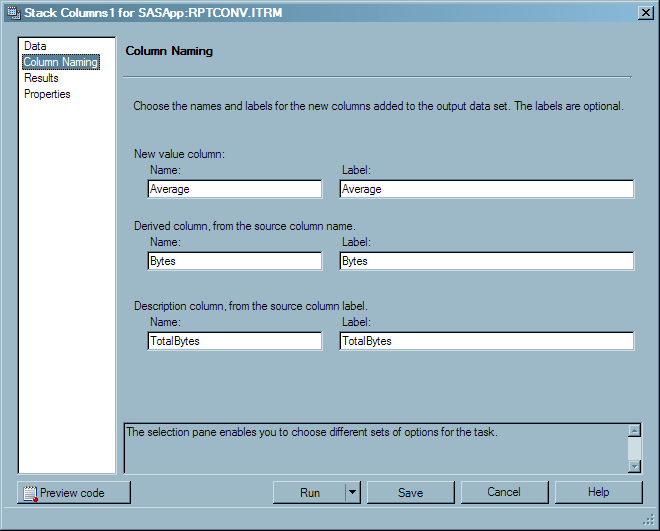Select Data in the selection pane

(35, 46)
